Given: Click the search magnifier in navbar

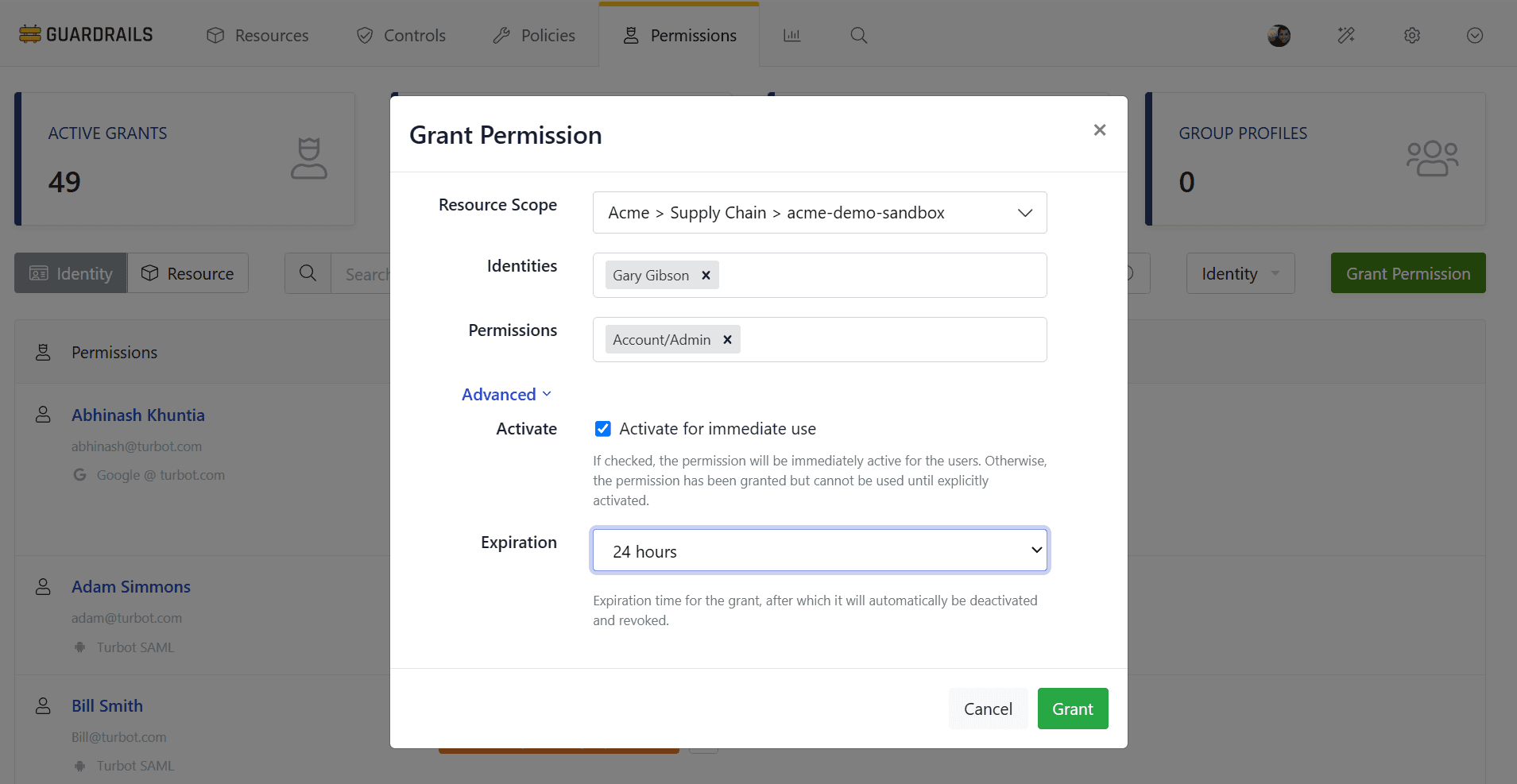Looking at the screenshot, I should (858, 35).
